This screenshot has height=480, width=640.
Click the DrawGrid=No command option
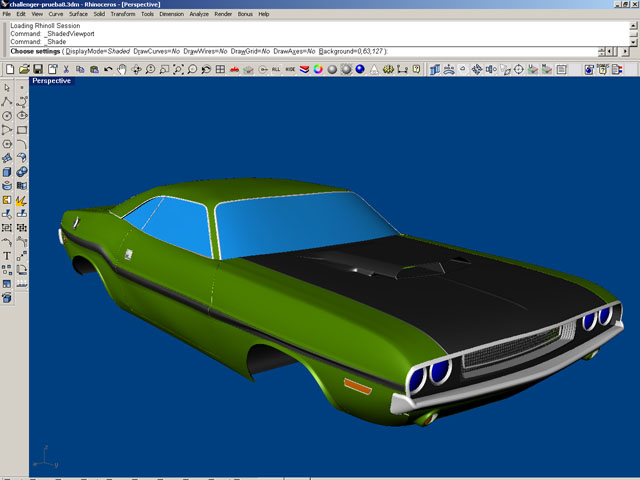(x=251, y=51)
